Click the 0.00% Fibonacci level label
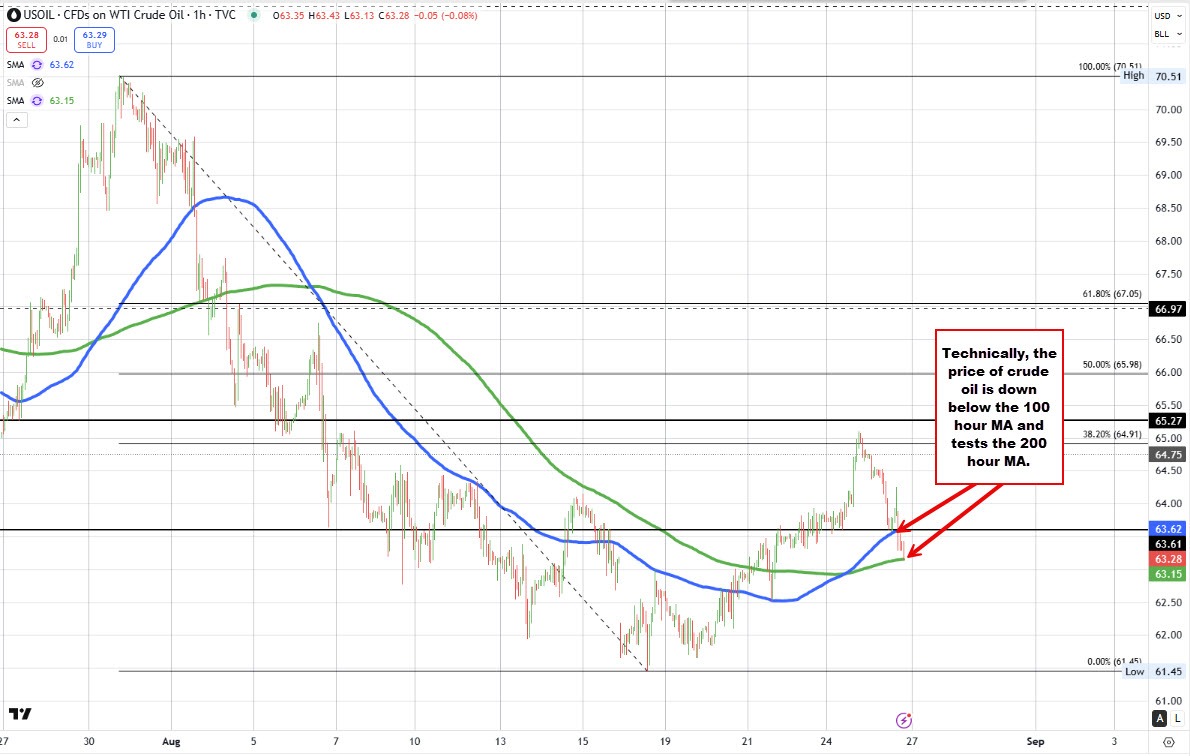The image size is (1190, 756). point(1114,662)
